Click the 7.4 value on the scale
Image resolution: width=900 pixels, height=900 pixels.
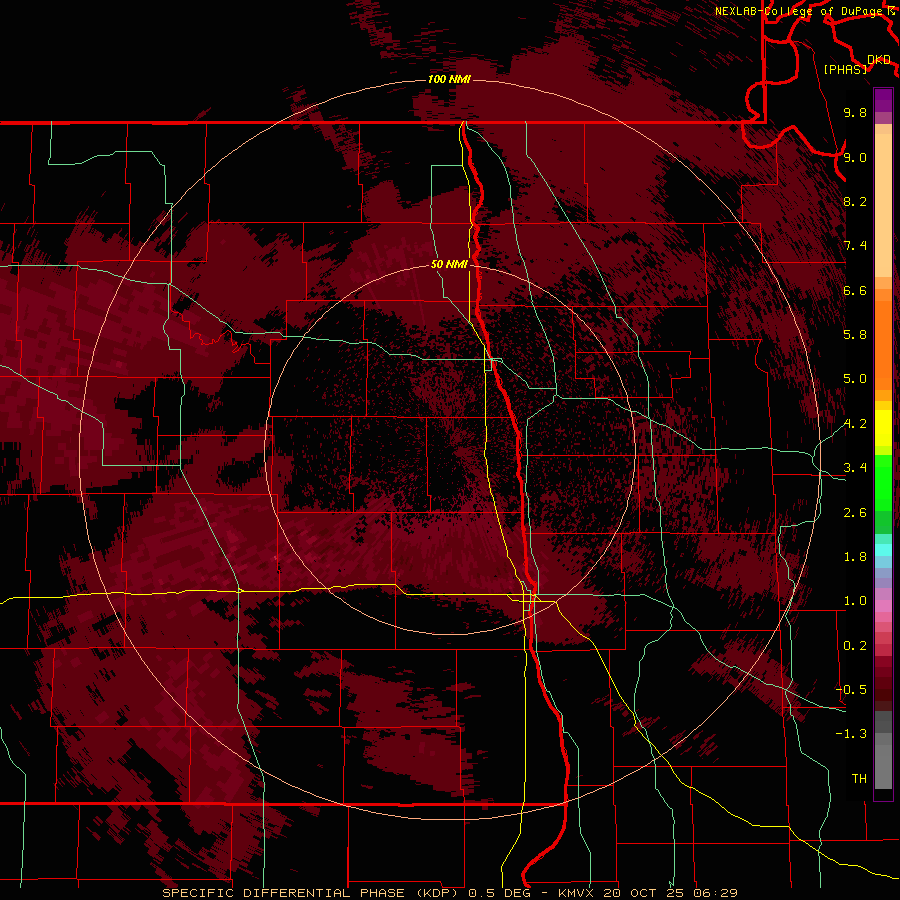[855, 246]
